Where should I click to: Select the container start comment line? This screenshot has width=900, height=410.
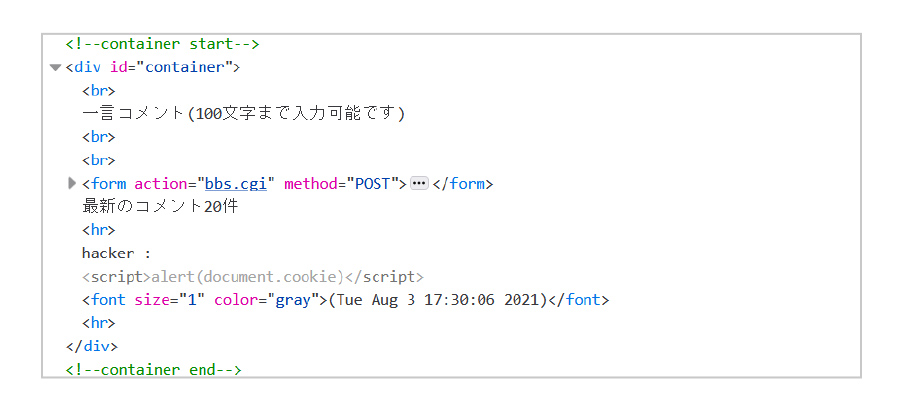point(162,44)
